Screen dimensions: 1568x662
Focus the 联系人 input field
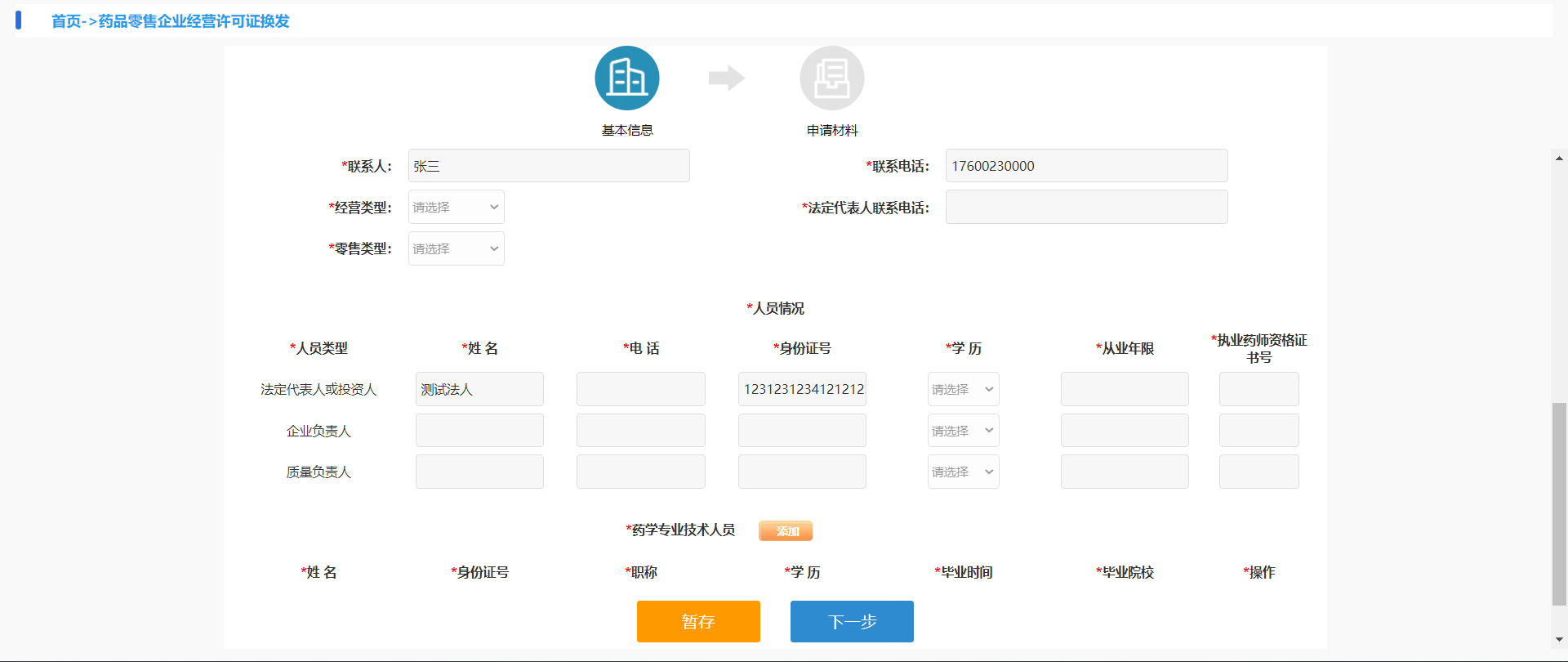click(x=549, y=166)
